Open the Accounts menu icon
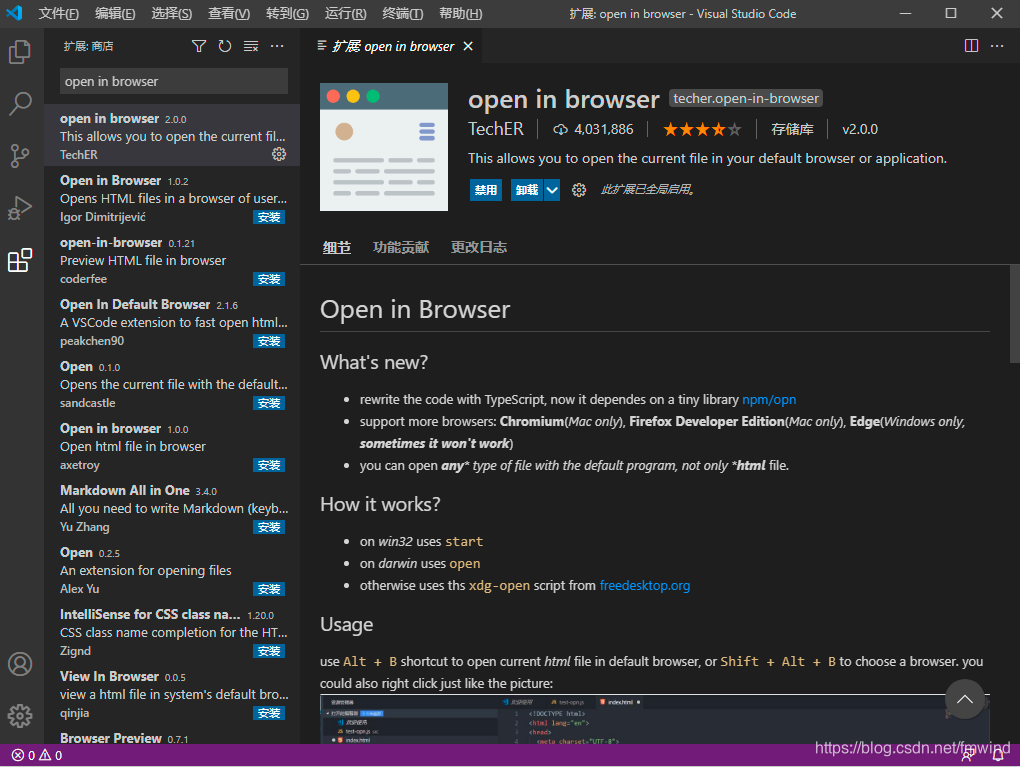Viewport: 1020px width, 767px height. click(x=20, y=664)
